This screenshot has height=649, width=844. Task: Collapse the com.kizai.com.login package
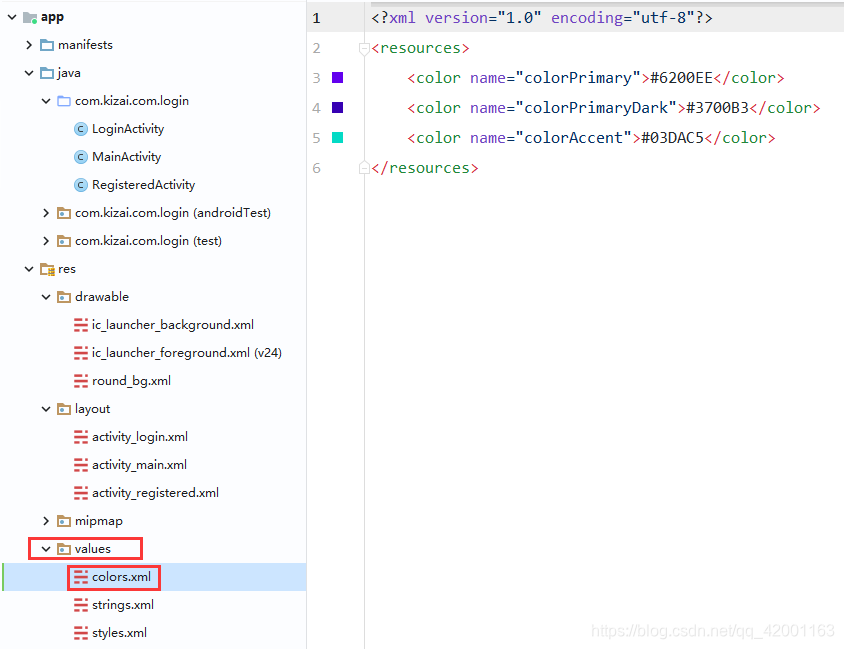point(46,101)
